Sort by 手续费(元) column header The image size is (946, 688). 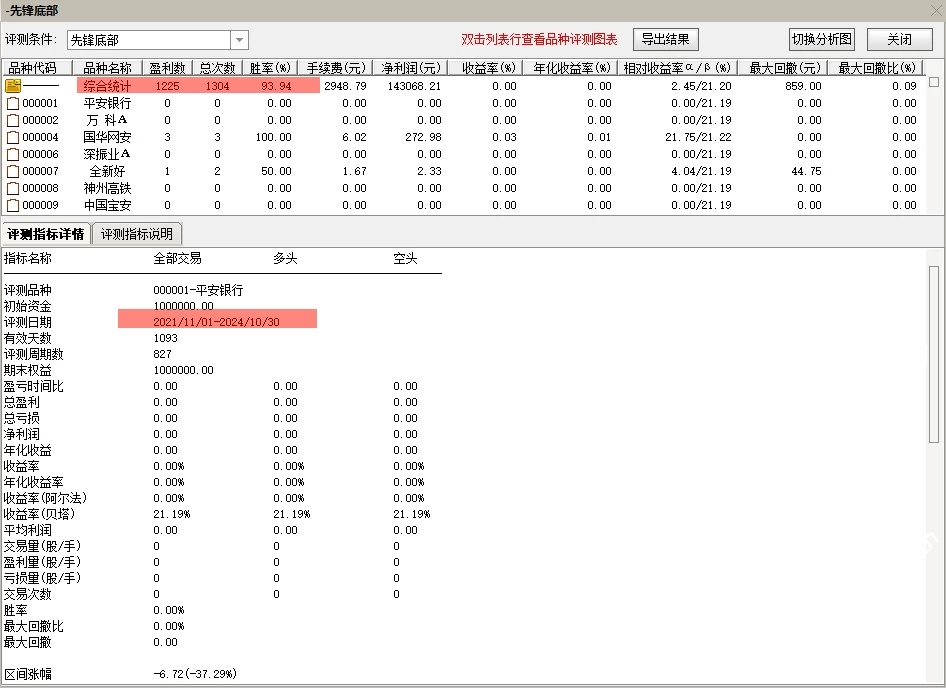coord(335,68)
